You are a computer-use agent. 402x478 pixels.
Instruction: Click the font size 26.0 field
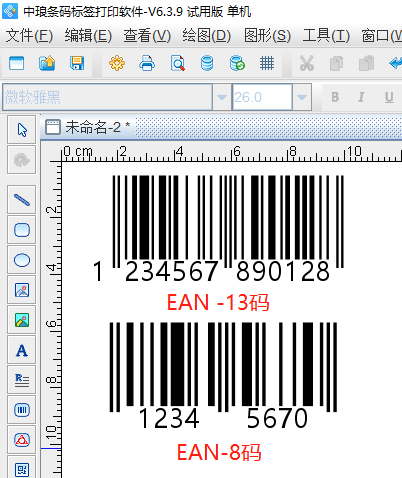[x=262, y=97]
